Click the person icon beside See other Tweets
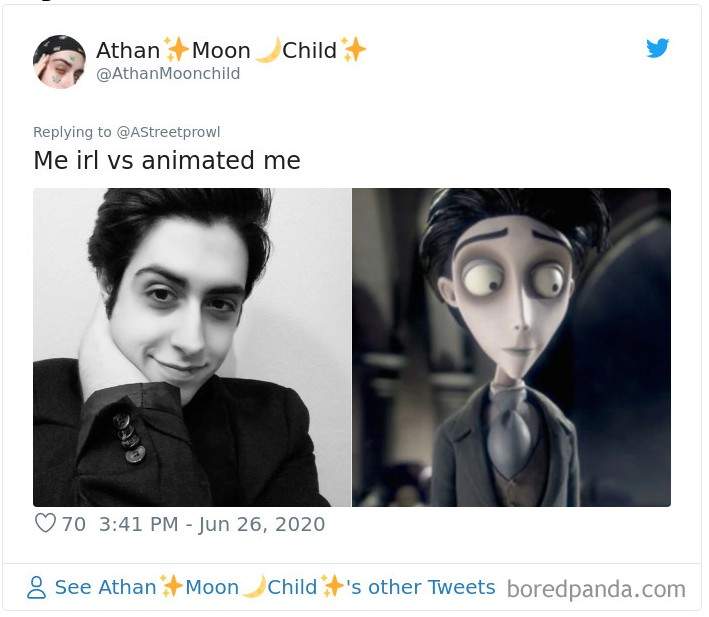 [36, 587]
